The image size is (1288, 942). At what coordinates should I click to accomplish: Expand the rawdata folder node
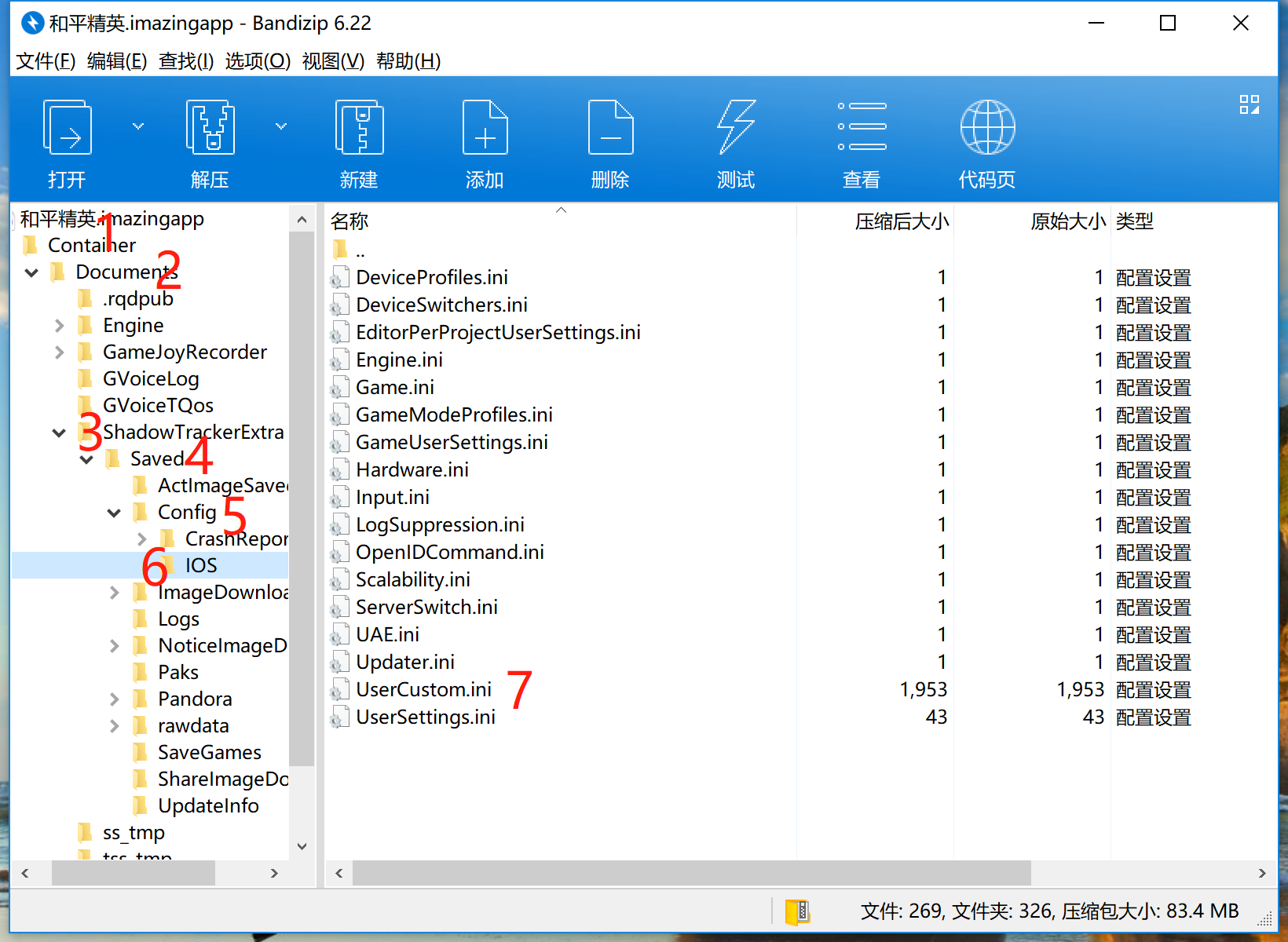tap(115, 726)
